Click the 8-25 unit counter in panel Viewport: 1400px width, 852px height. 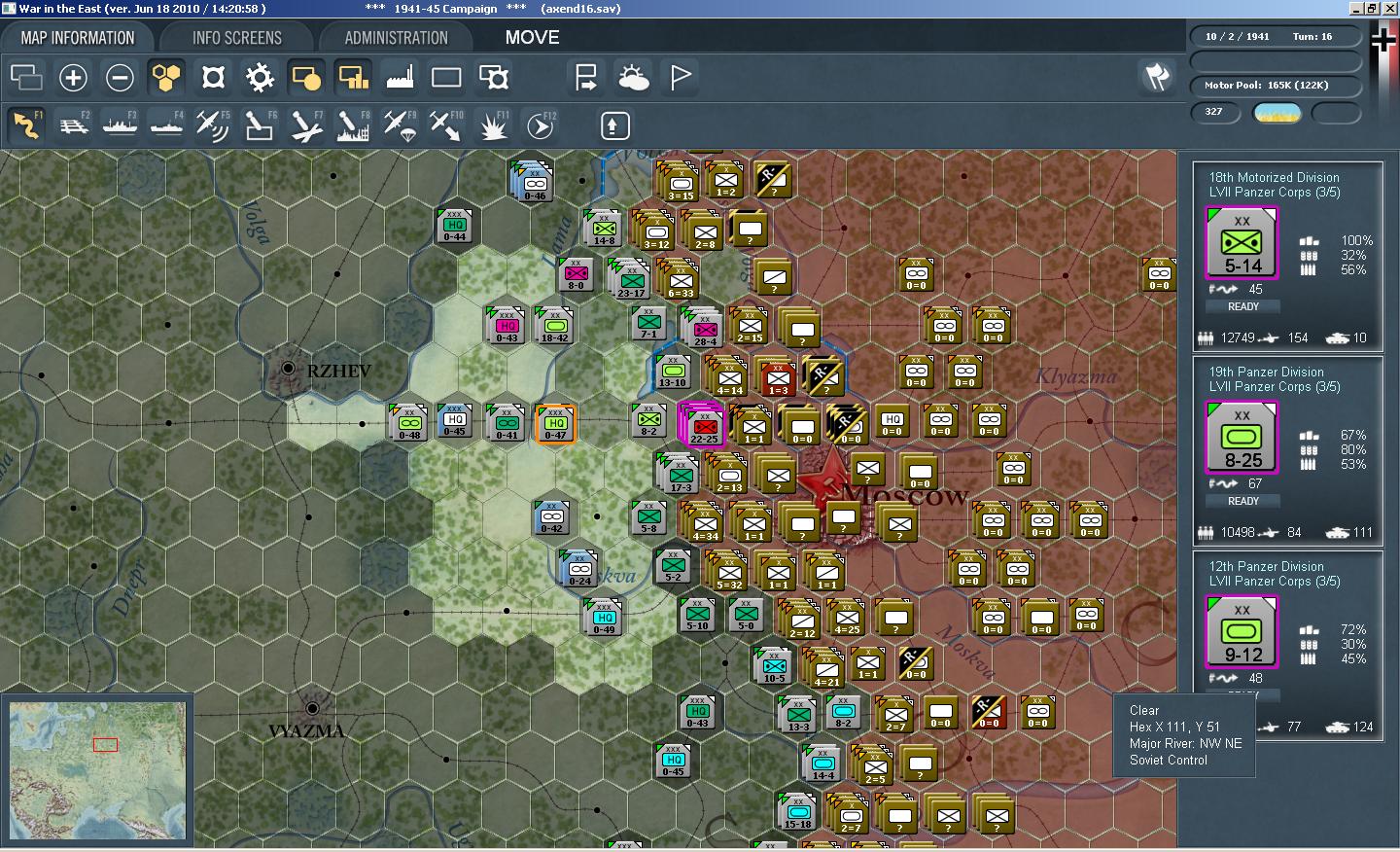pyautogui.click(x=1242, y=438)
